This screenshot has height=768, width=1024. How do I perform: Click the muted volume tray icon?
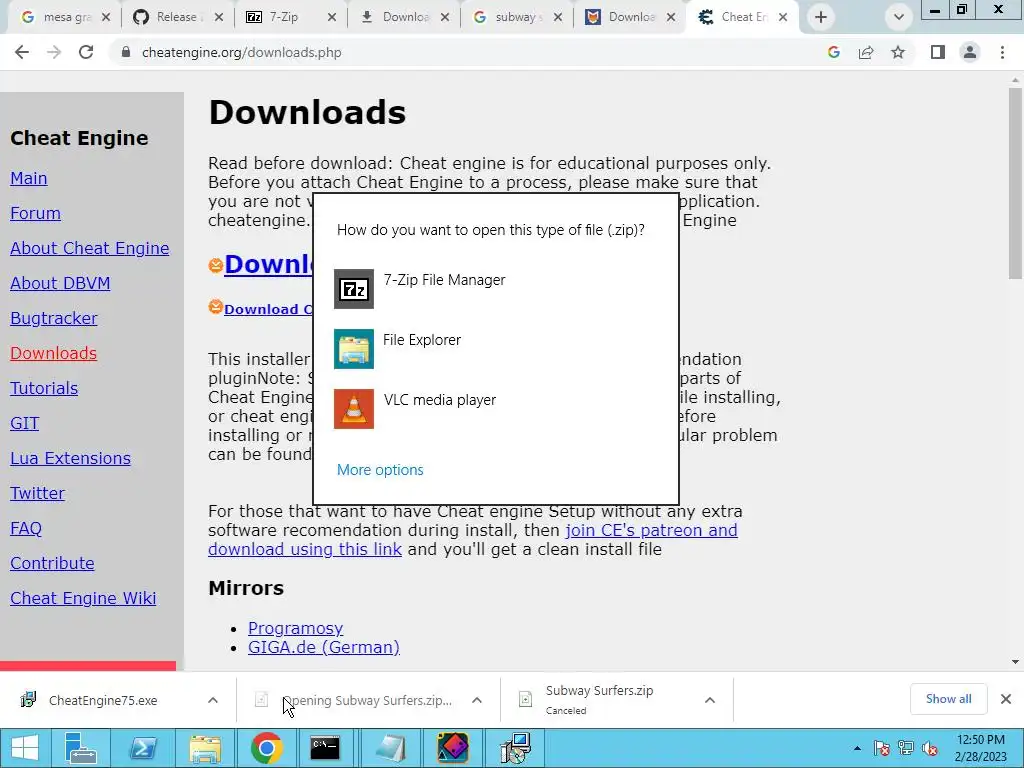930,748
